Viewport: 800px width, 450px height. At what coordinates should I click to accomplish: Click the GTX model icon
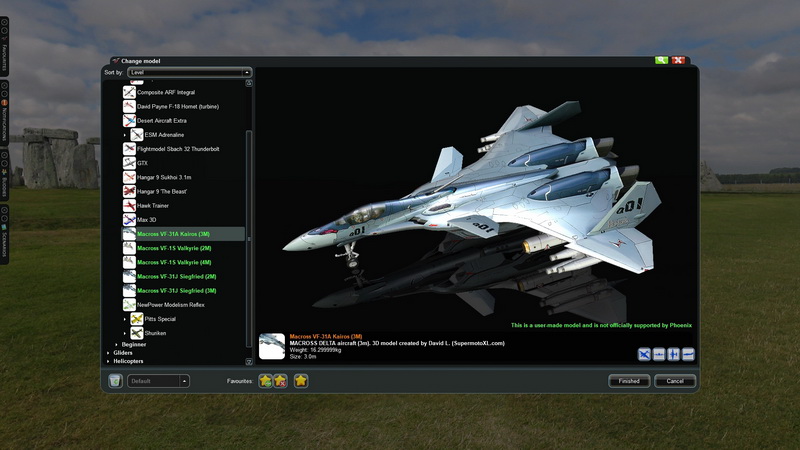click(x=129, y=163)
